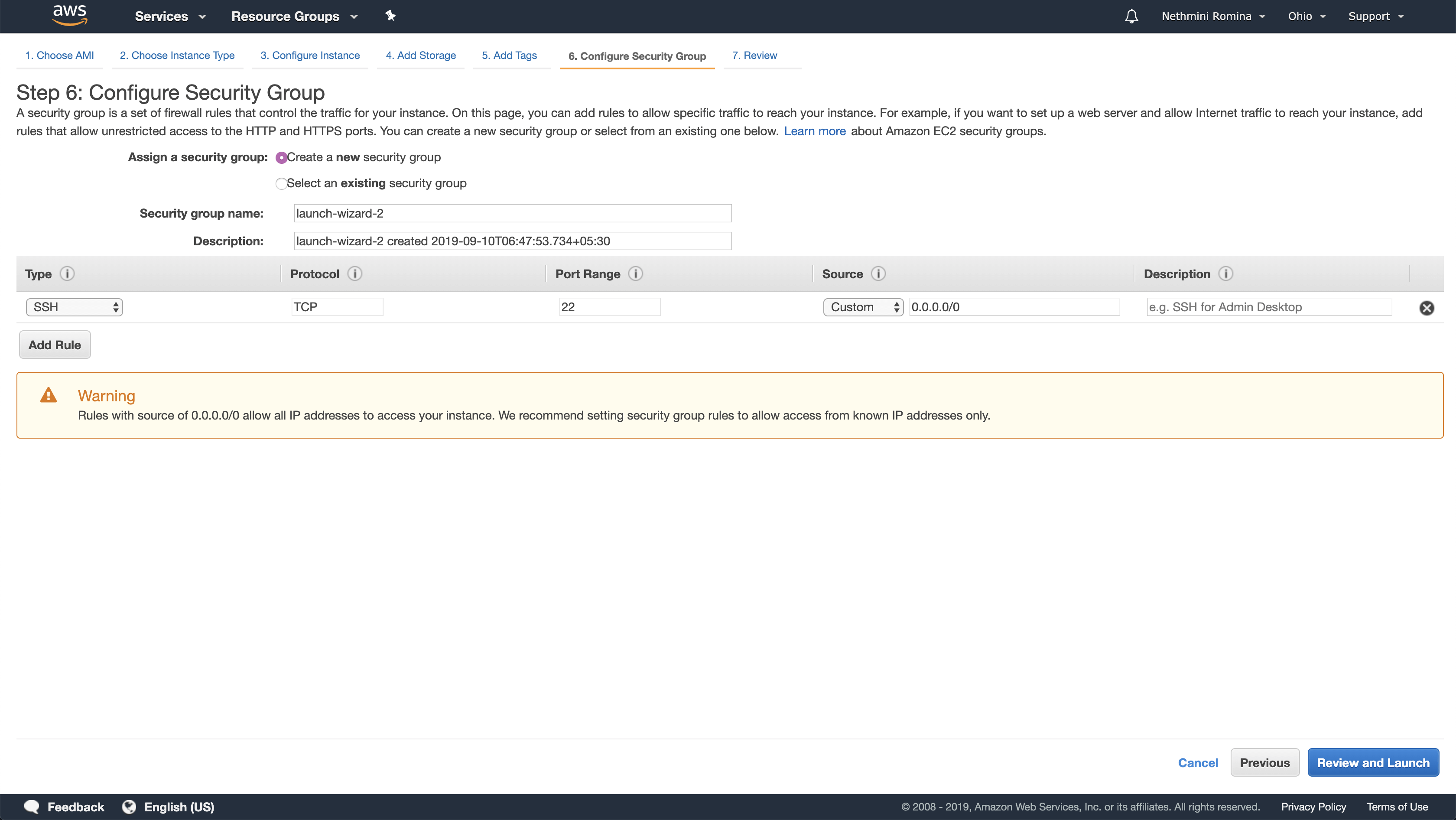Show the Protocol column info icon
The image size is (1456, 820).
(x=355, y=273)
